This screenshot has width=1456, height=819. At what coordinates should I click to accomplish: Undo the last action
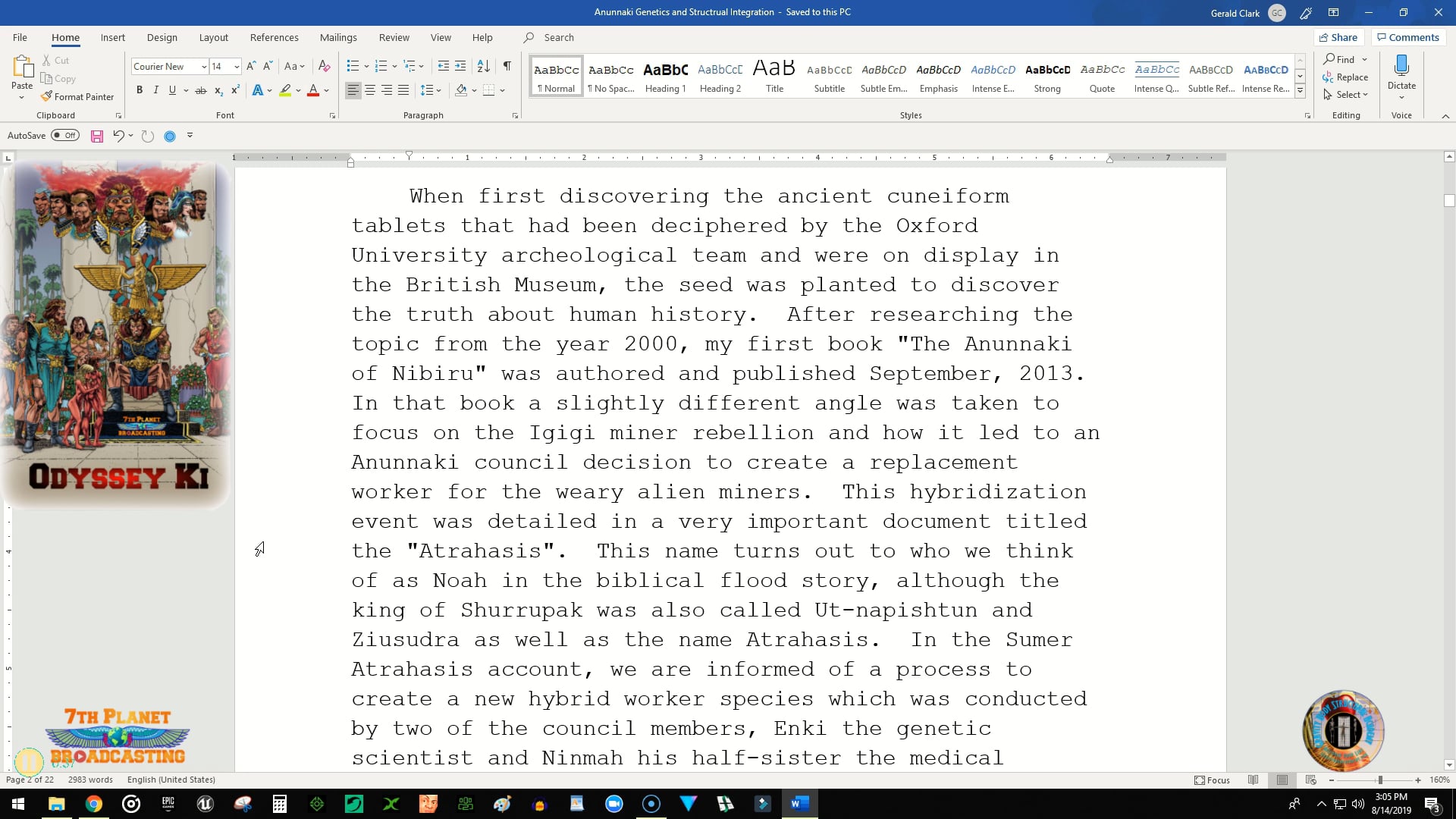pos(118,136)
